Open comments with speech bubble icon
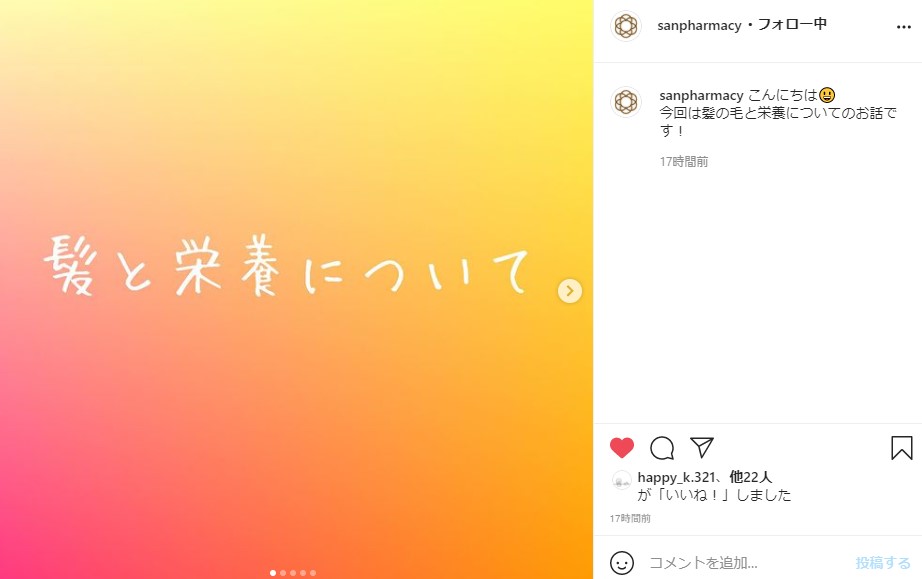This screenshot has width=922, height=579. [662, 448]
